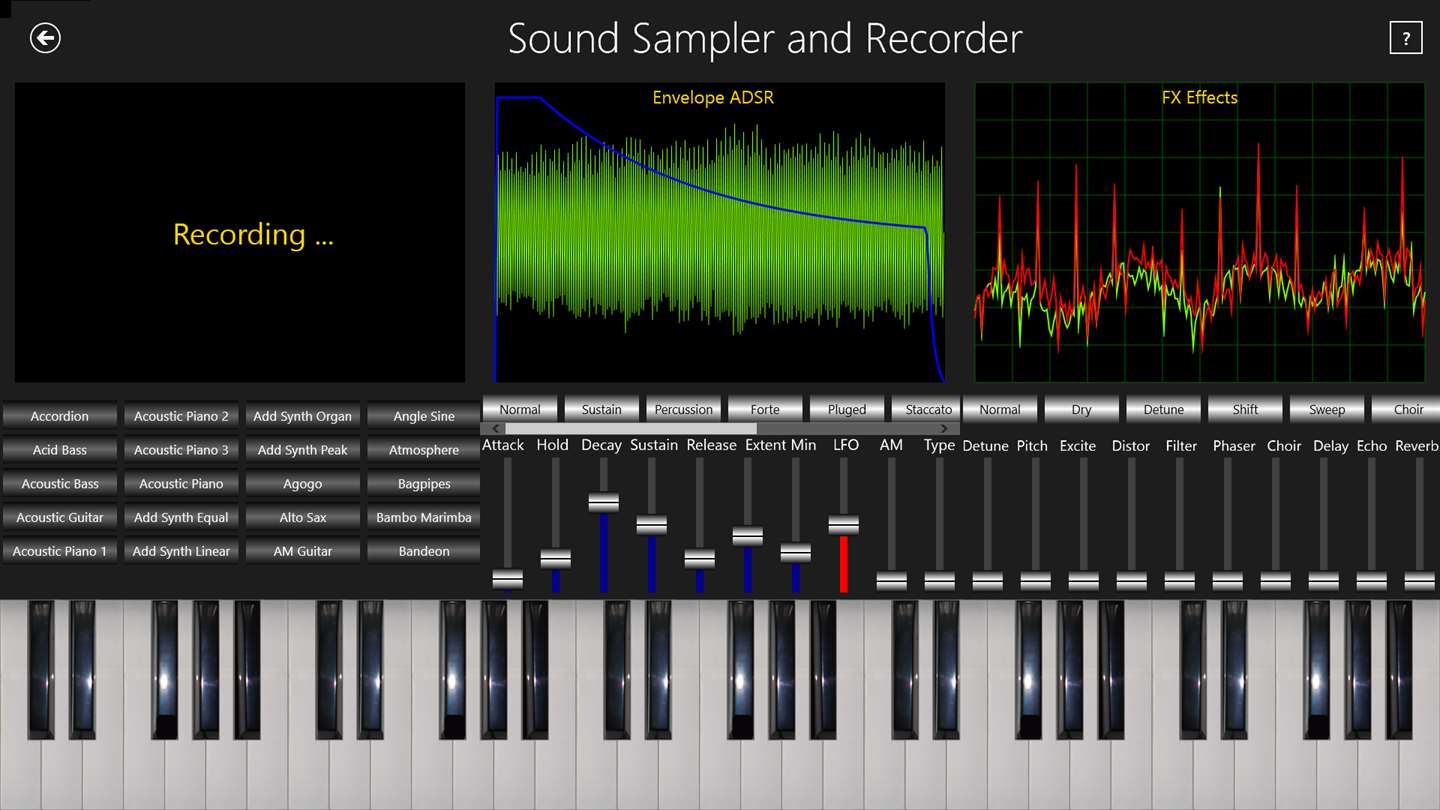Pick the Agogo instrument
The image size is (1440, 810).
point(302,484)
